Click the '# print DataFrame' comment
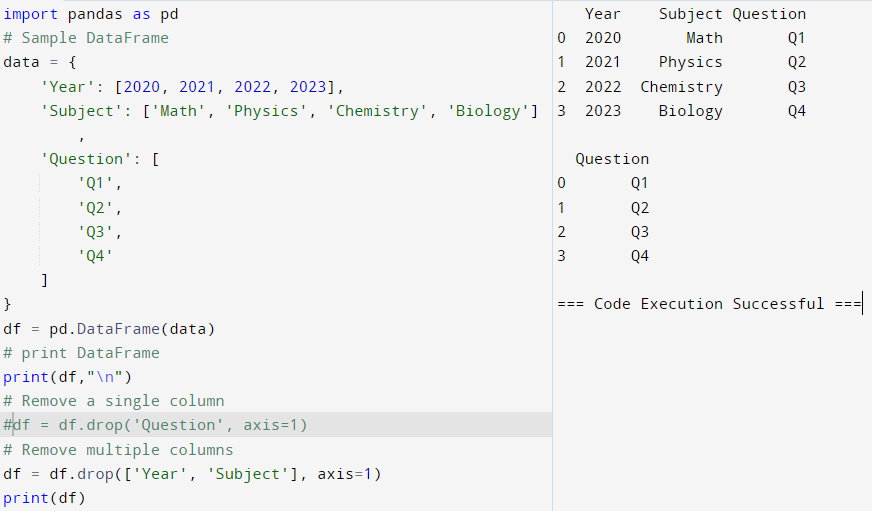872x511 pixels. click(x=81, y=353)
